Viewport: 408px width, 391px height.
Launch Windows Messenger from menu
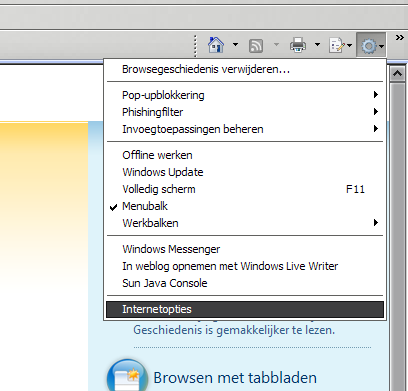[x=245, y=249]
